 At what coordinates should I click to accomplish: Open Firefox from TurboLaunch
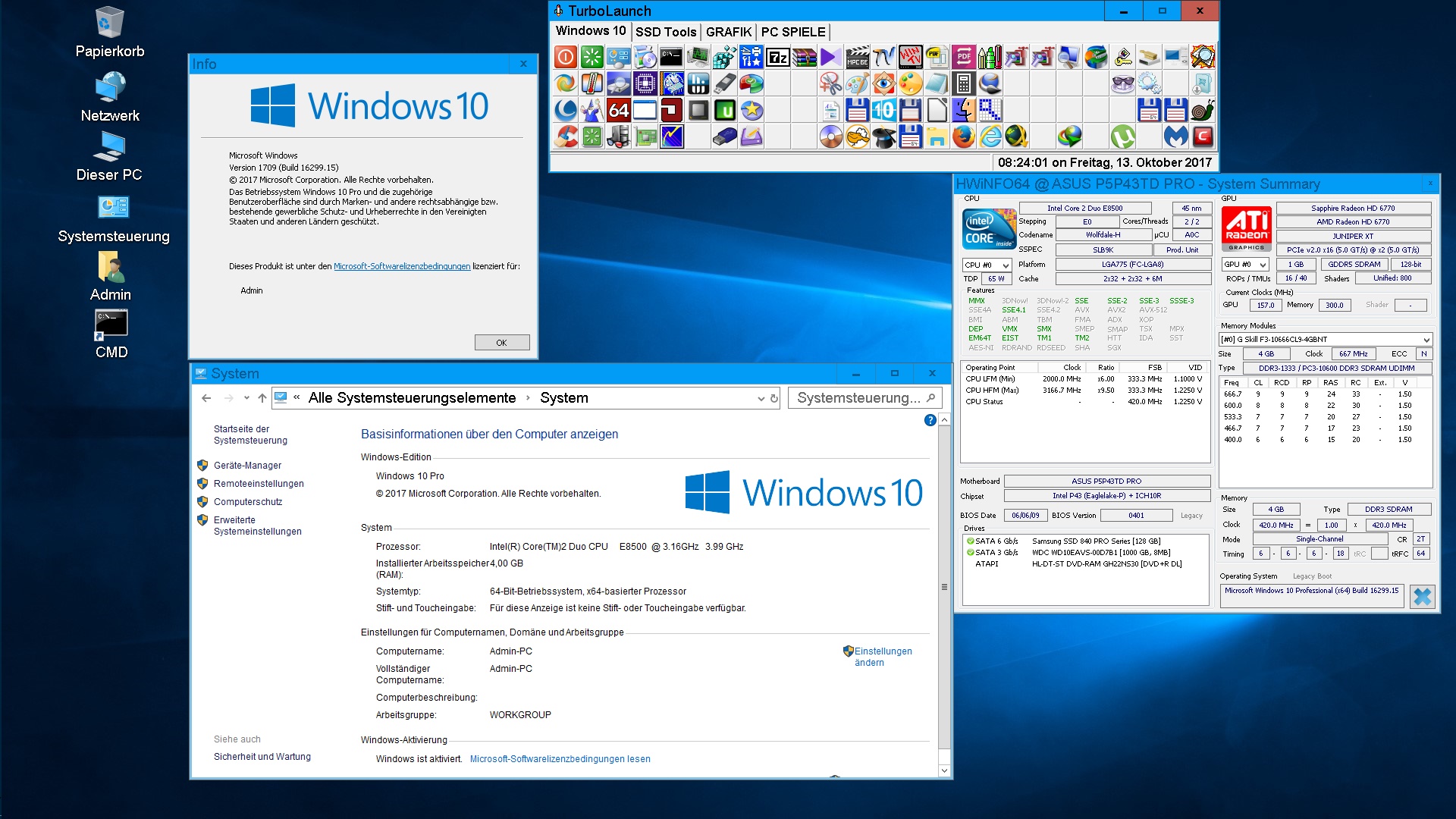[x=964, y=136]
